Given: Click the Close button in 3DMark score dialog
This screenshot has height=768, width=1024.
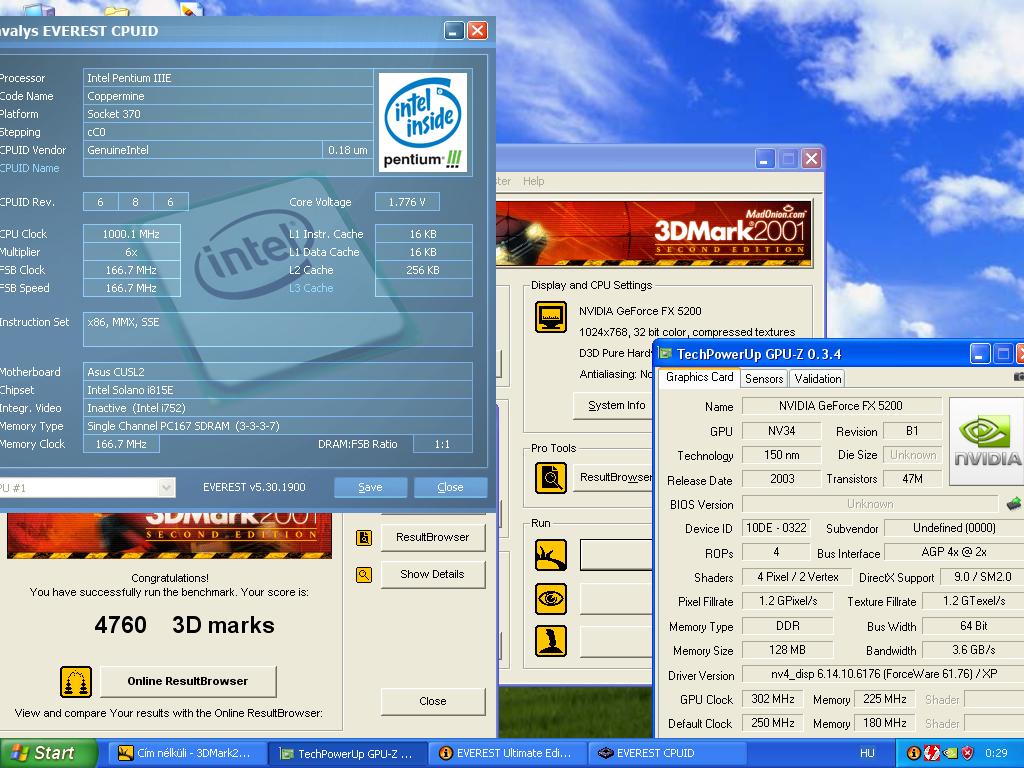Looking at the screenshot, I should pos(433,701).
